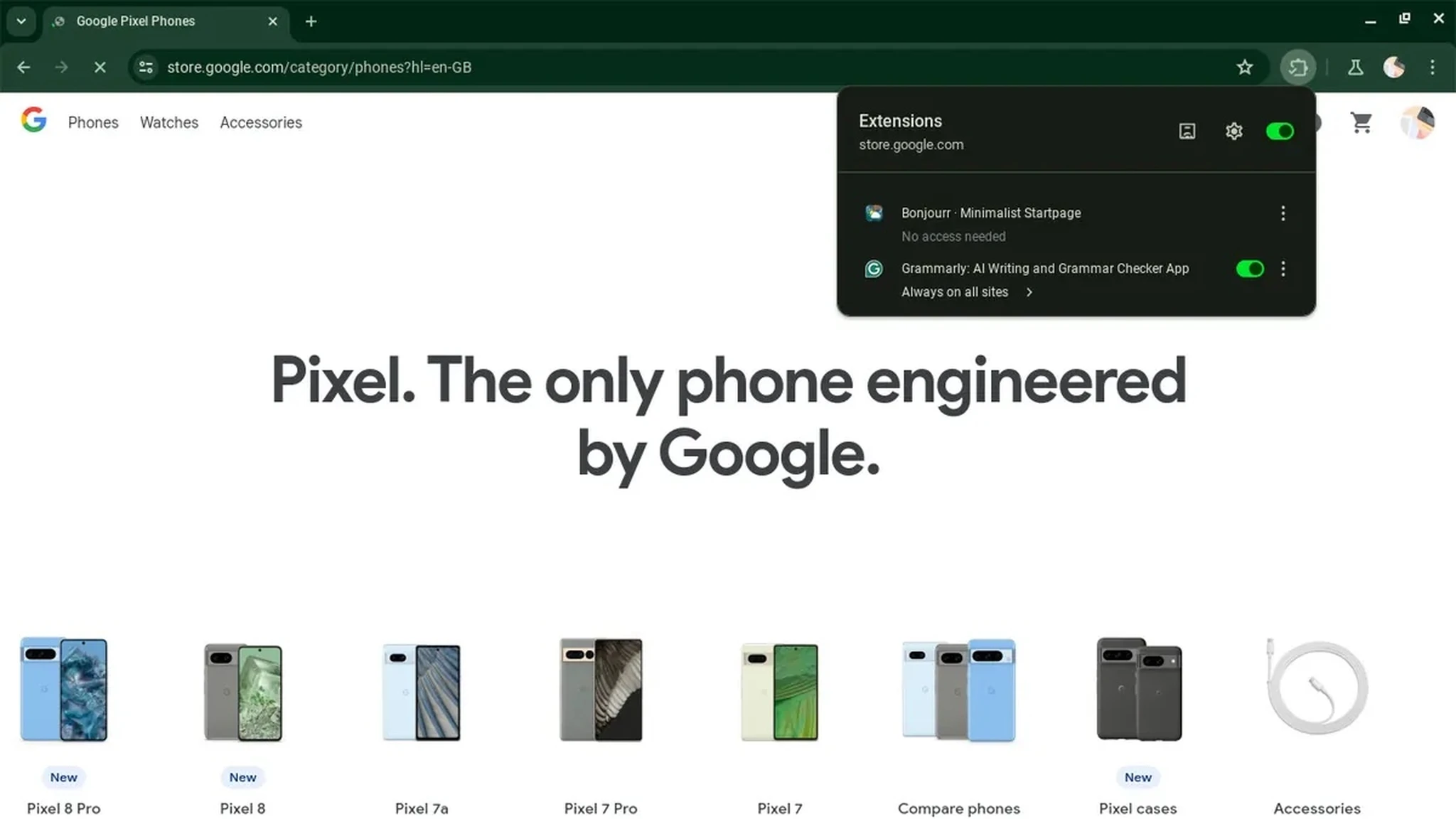Click the Chrome menu kebab icon
The height and width of the screenshot is (819, 1456).
[x=1432, y=67]
